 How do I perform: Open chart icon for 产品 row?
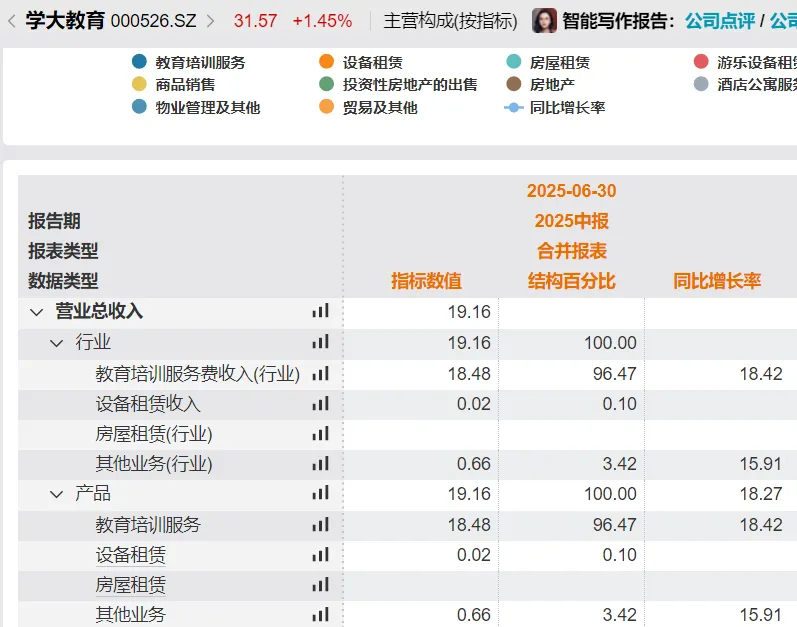point(321,493)
